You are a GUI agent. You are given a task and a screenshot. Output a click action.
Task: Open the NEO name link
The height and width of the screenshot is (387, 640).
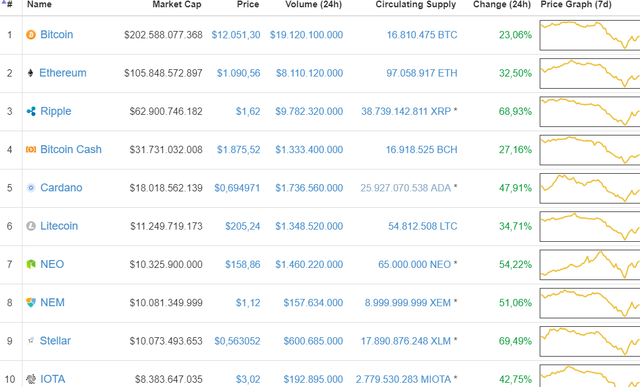[52, 264]
